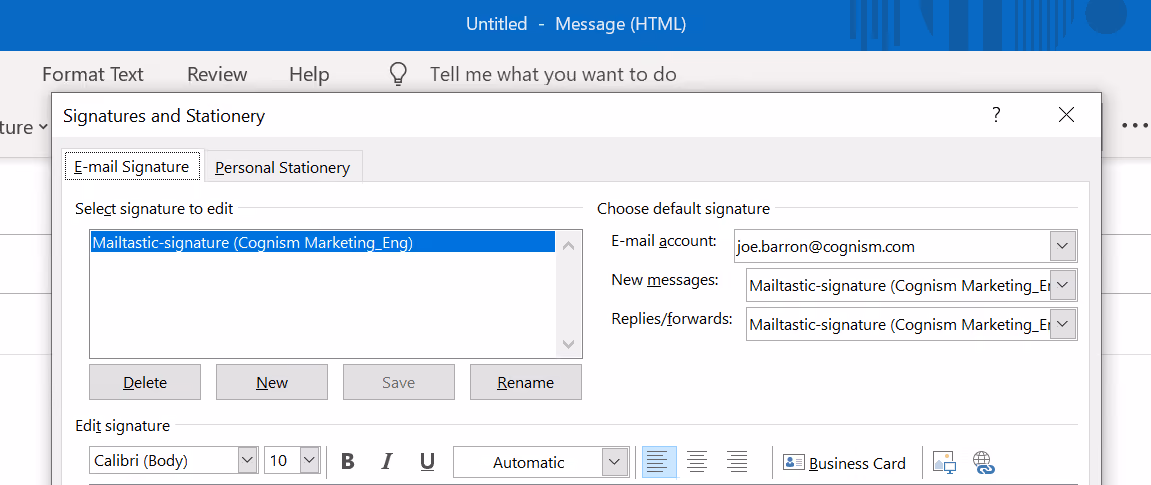This screenshot has width=1151, height=485.
Task: Toggle Italic formatting in signature editor
Action: [387, 462]
